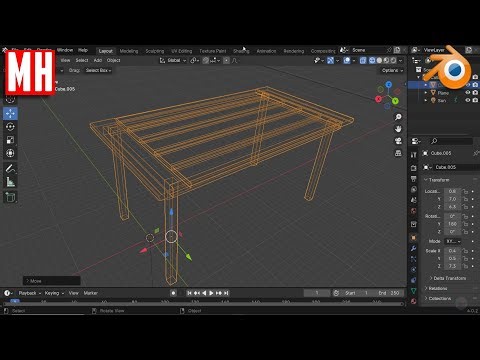This screenshot has height=360, width=480.
Task: Expand the Plane object in outliner
Action: (x=426, y=93)
